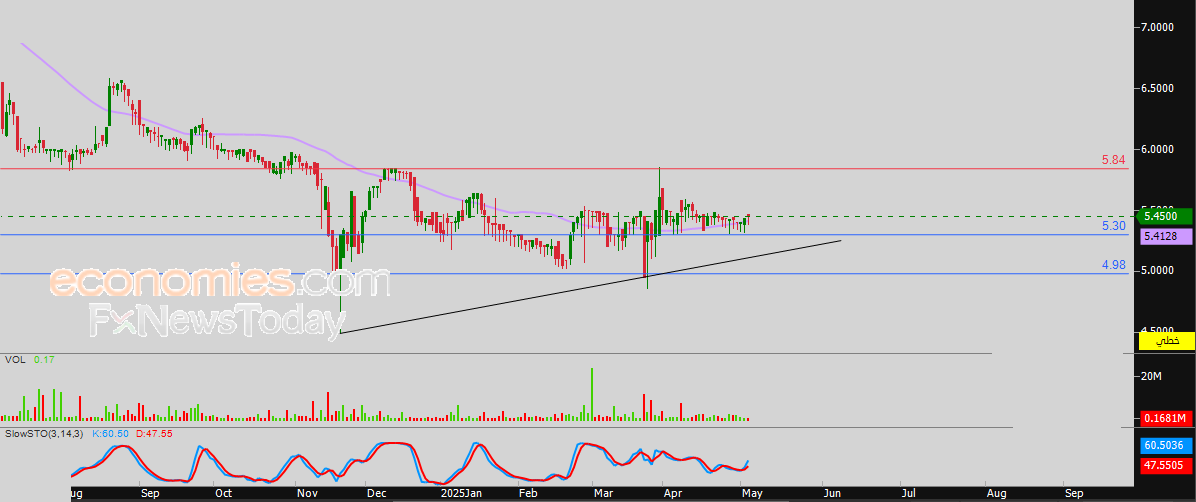Open the SlowSTO(3,14,3) indicator label
Image resolution: width=1196 pixels, height=502 pixels.
coord(46,433)
